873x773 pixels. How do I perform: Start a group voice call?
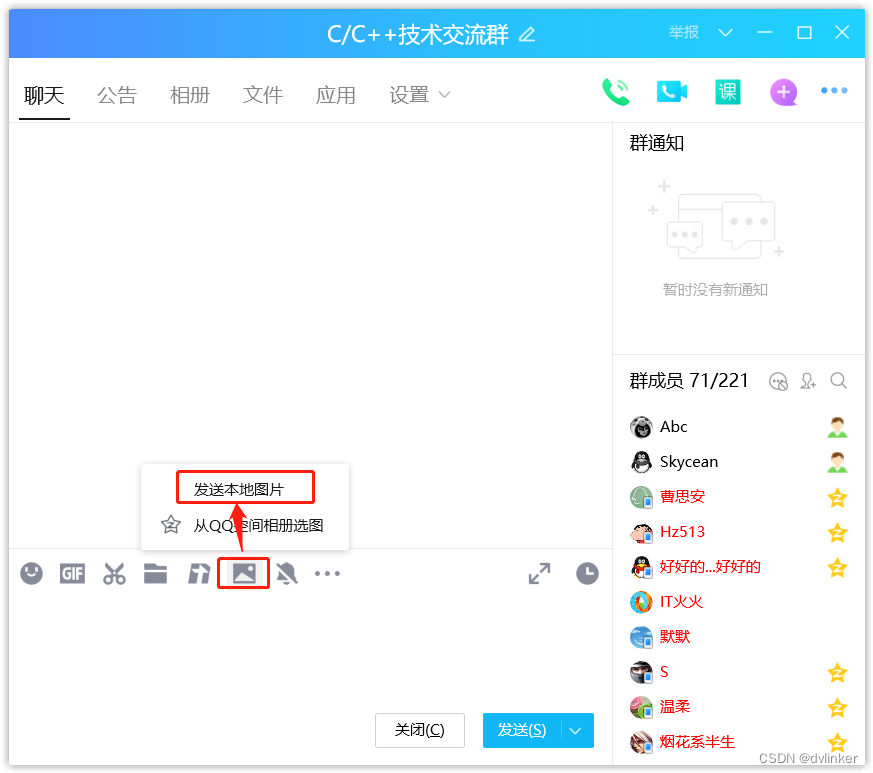[x=615, y=92]
